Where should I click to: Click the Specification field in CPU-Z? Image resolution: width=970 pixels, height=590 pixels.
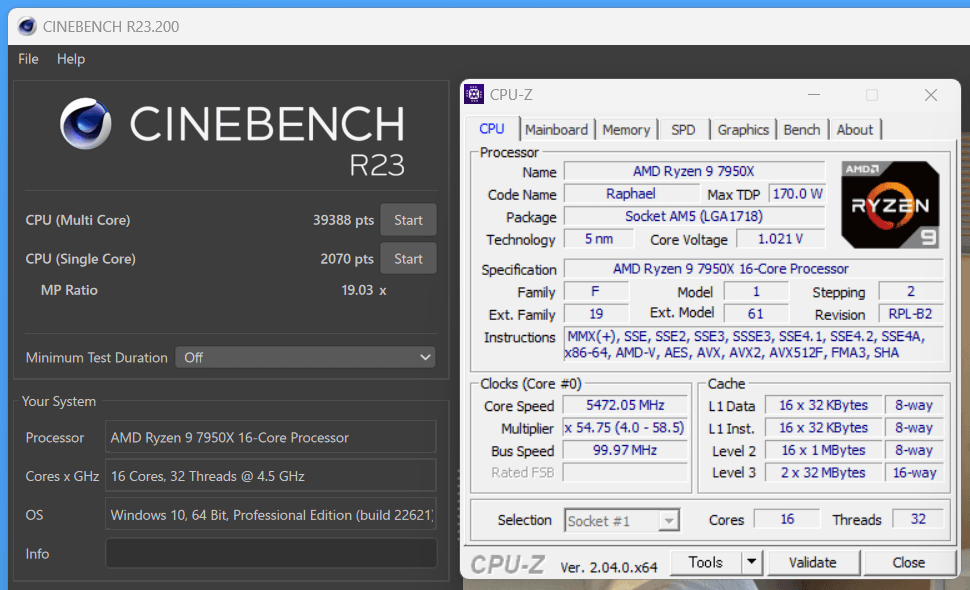click(753, 269)
